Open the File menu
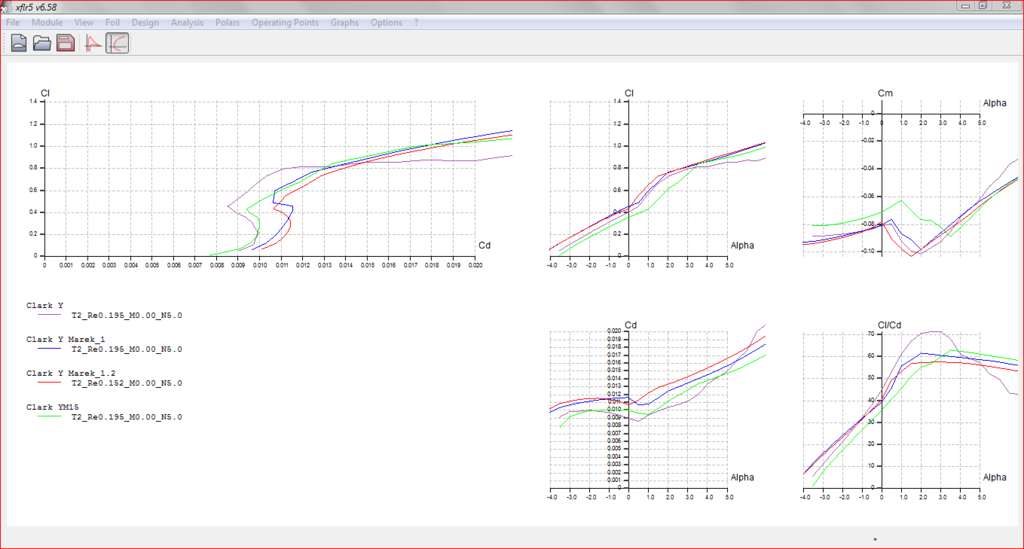 point(13,22)
